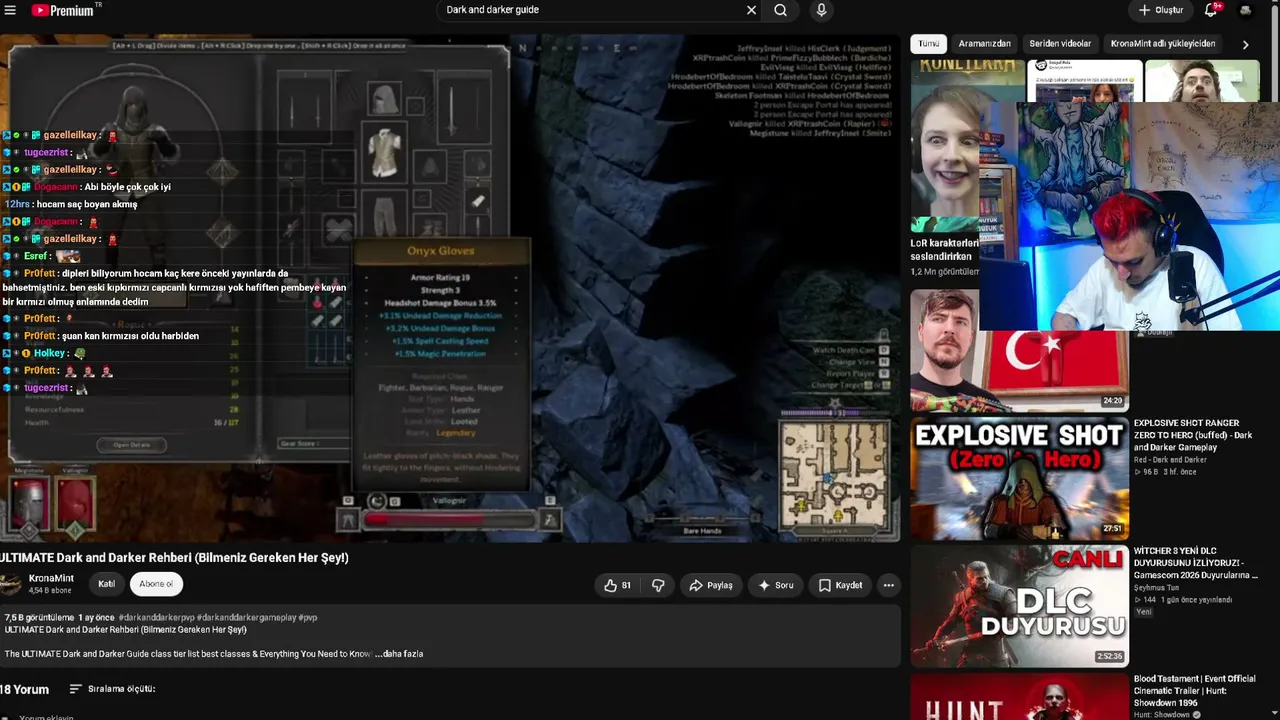The image size is (1280, 720).
Task: Select the Aramanızdan filter chip
Action: pyautogui.click(x=985, y=44)
